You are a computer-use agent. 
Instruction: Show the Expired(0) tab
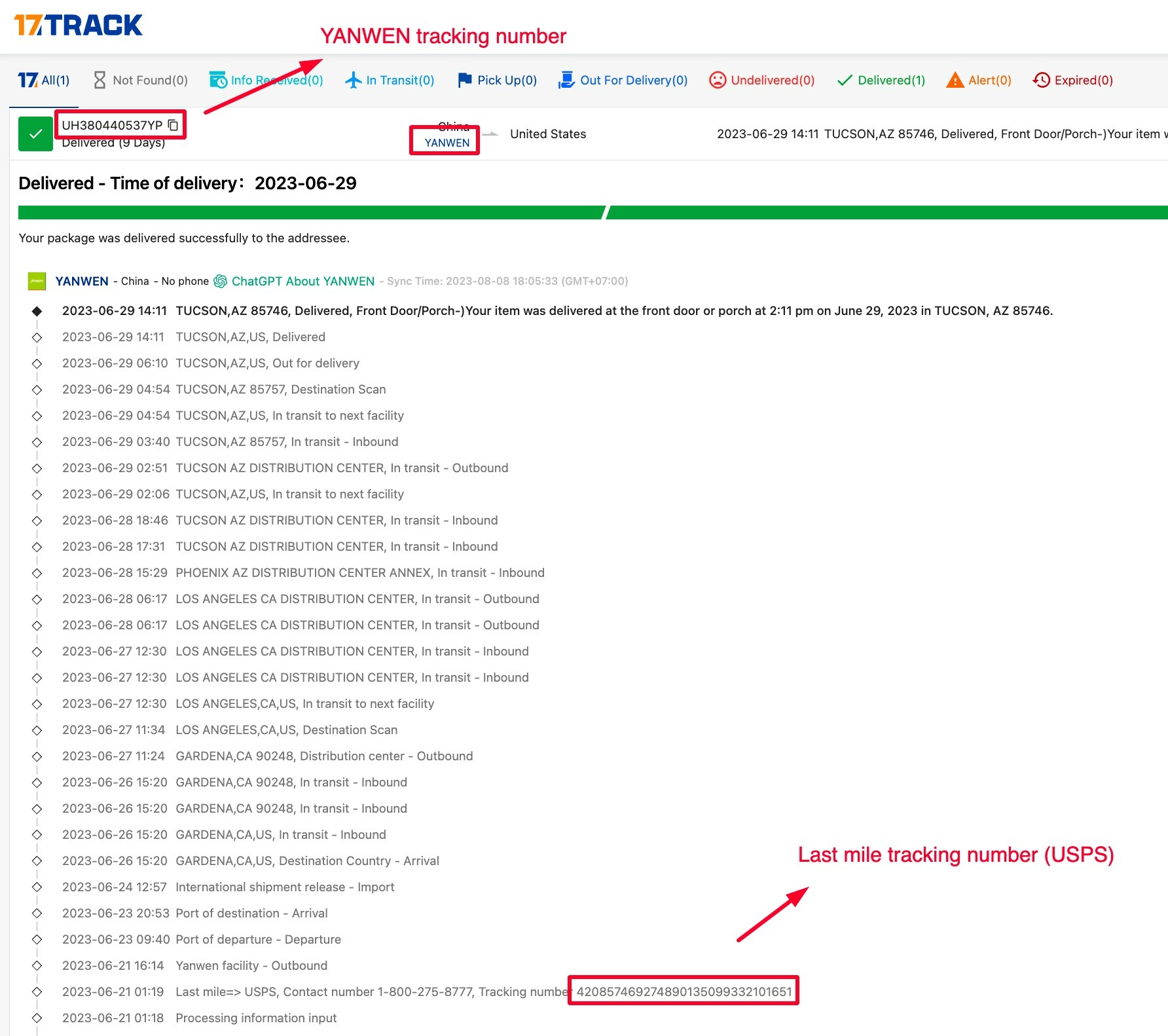click(1072, 80)
